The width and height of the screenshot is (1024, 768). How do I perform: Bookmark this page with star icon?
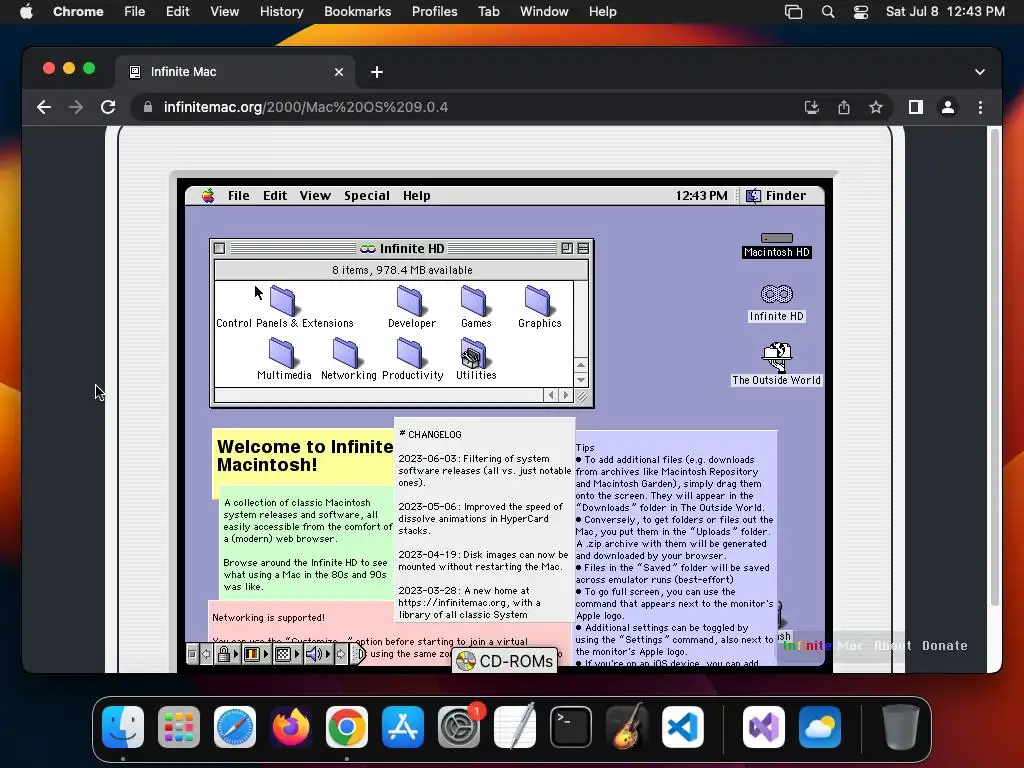[876, 107]
